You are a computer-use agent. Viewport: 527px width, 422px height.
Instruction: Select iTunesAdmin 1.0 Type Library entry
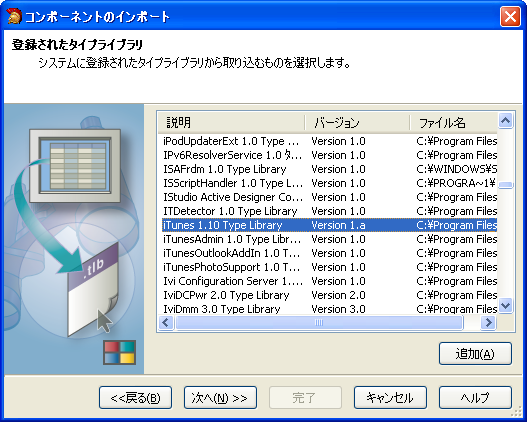point(232,239)
